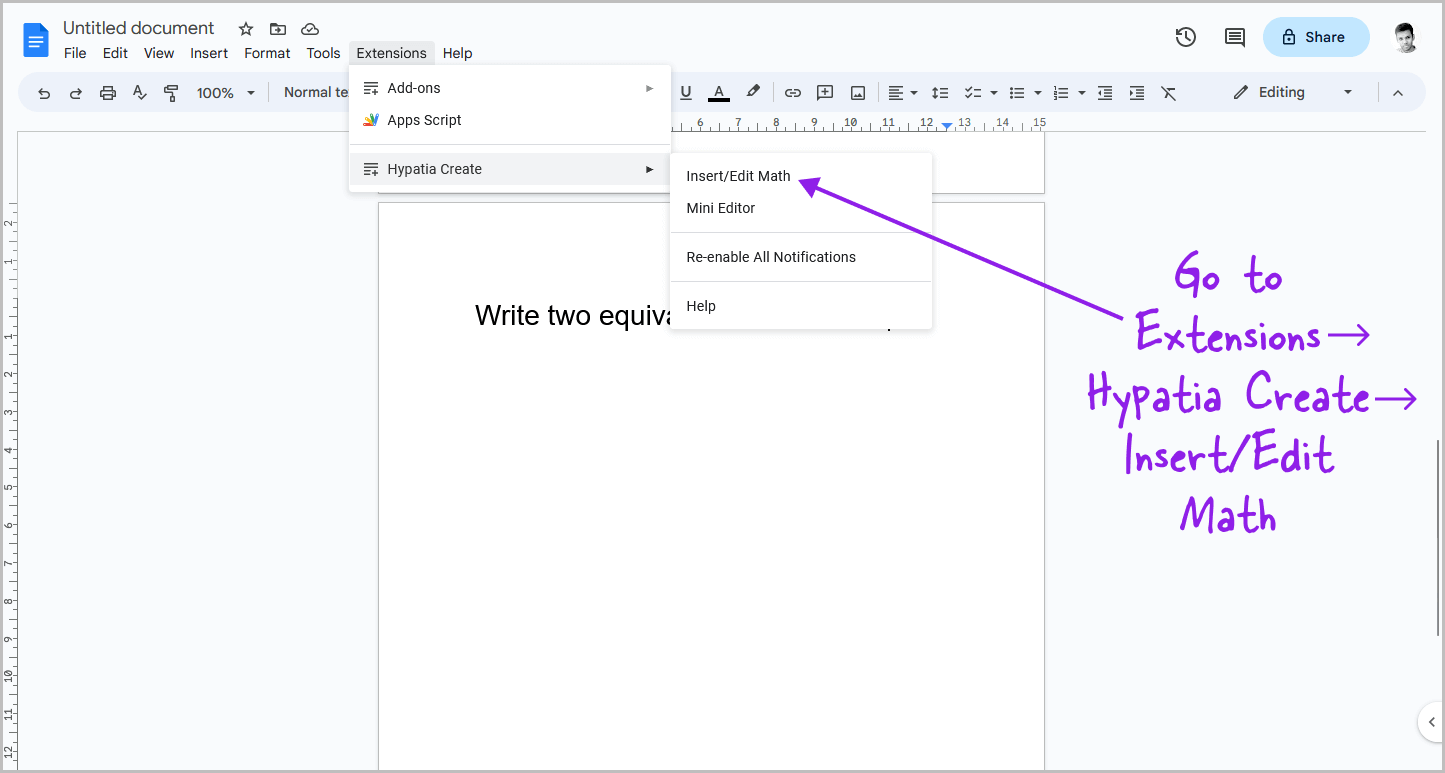
Task: Open text alignment options
Action: (x=903, y=93)
